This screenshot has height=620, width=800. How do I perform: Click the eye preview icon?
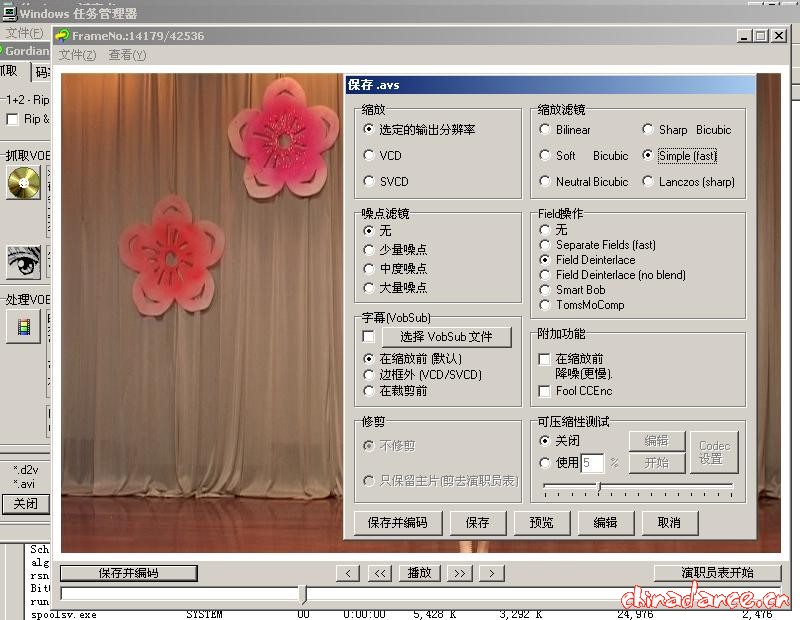(23, 262)
